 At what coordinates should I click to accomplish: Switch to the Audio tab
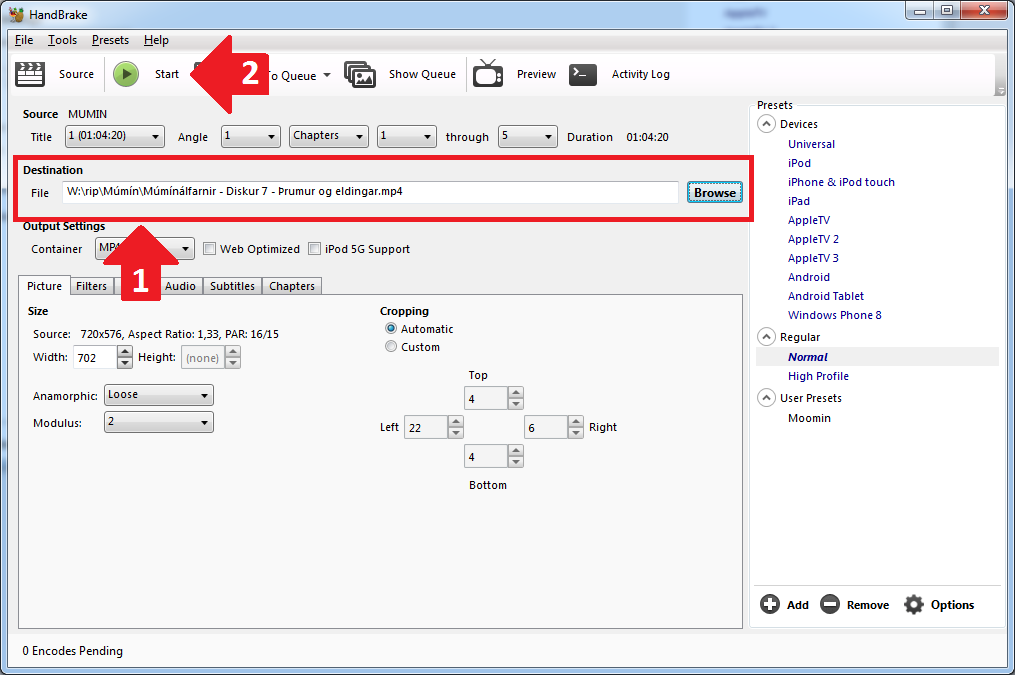click(180, 286)
